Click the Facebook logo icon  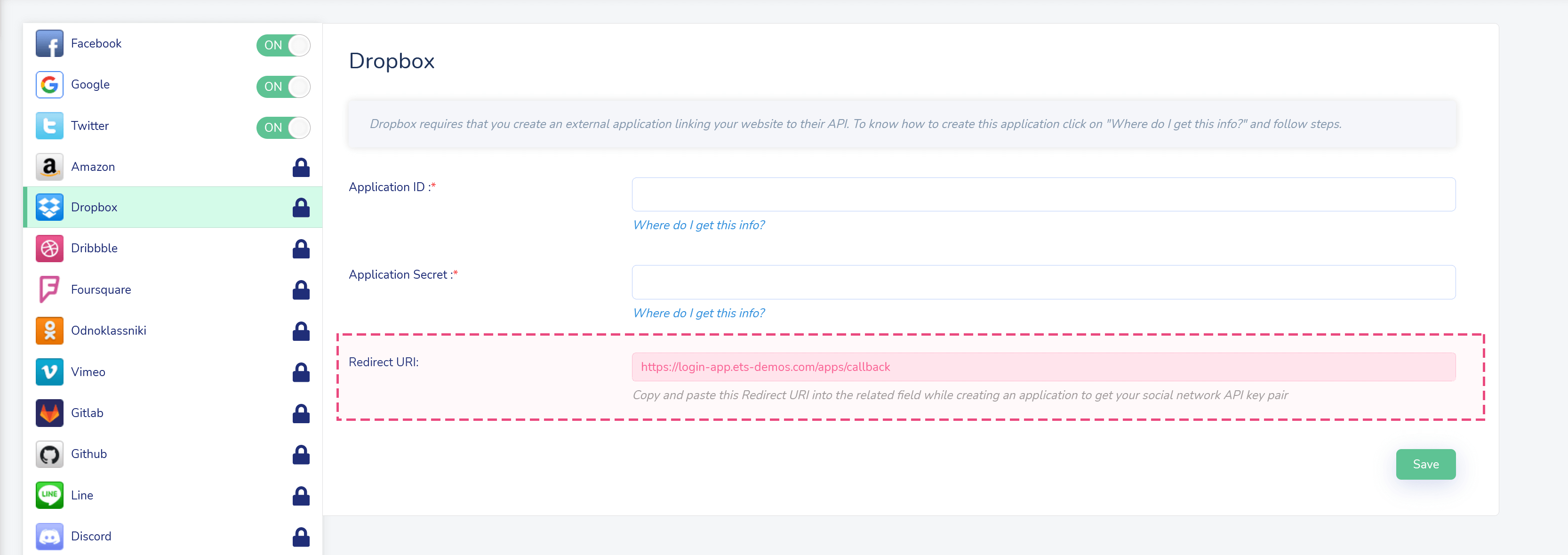49,44
